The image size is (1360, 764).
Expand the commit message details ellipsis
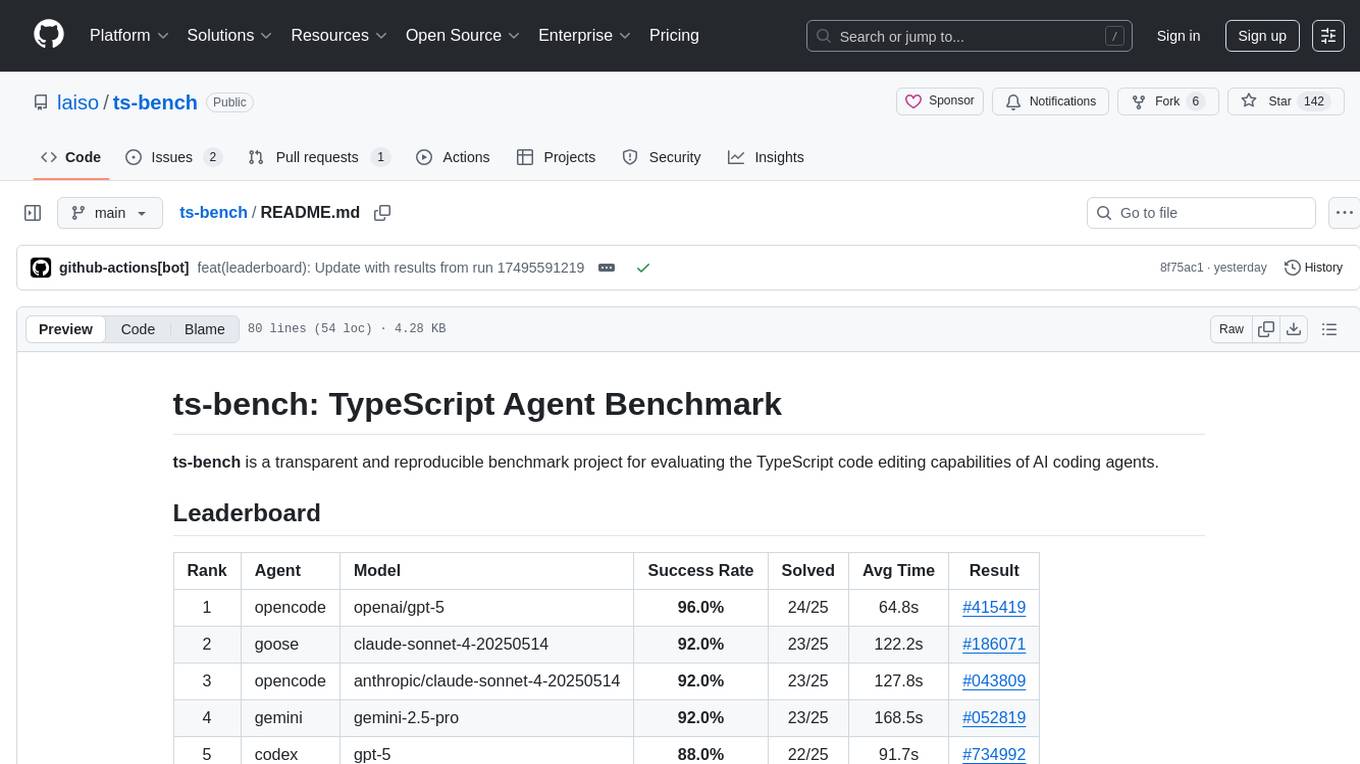pos(606,268)
